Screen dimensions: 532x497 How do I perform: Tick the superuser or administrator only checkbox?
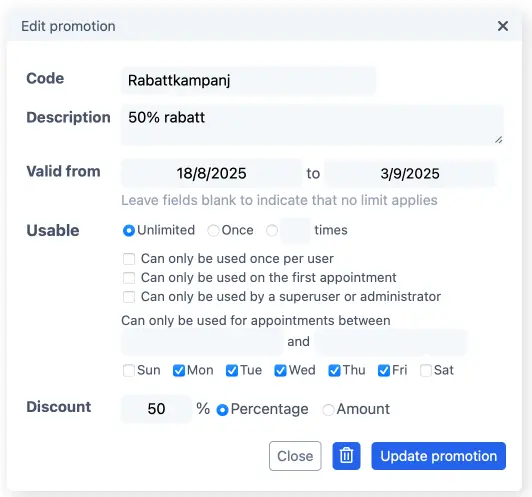click(129, 297)
